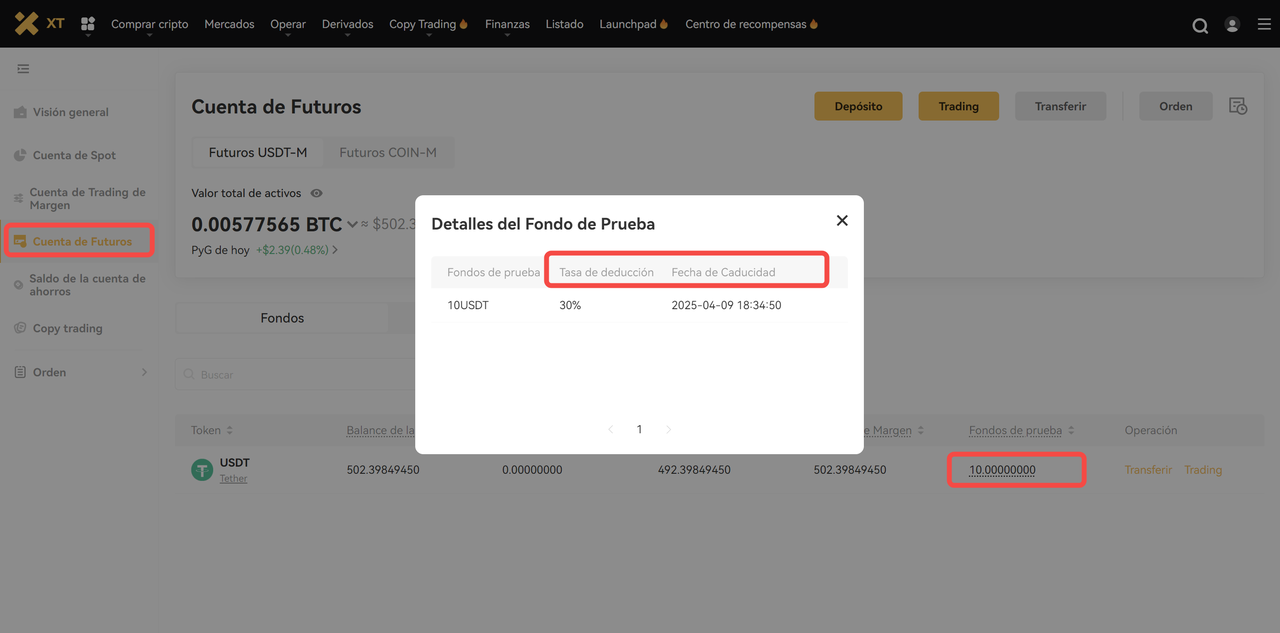Open PyG de hoy details arrow
This screenshot has height=633, width=1280.
[335, 250]
